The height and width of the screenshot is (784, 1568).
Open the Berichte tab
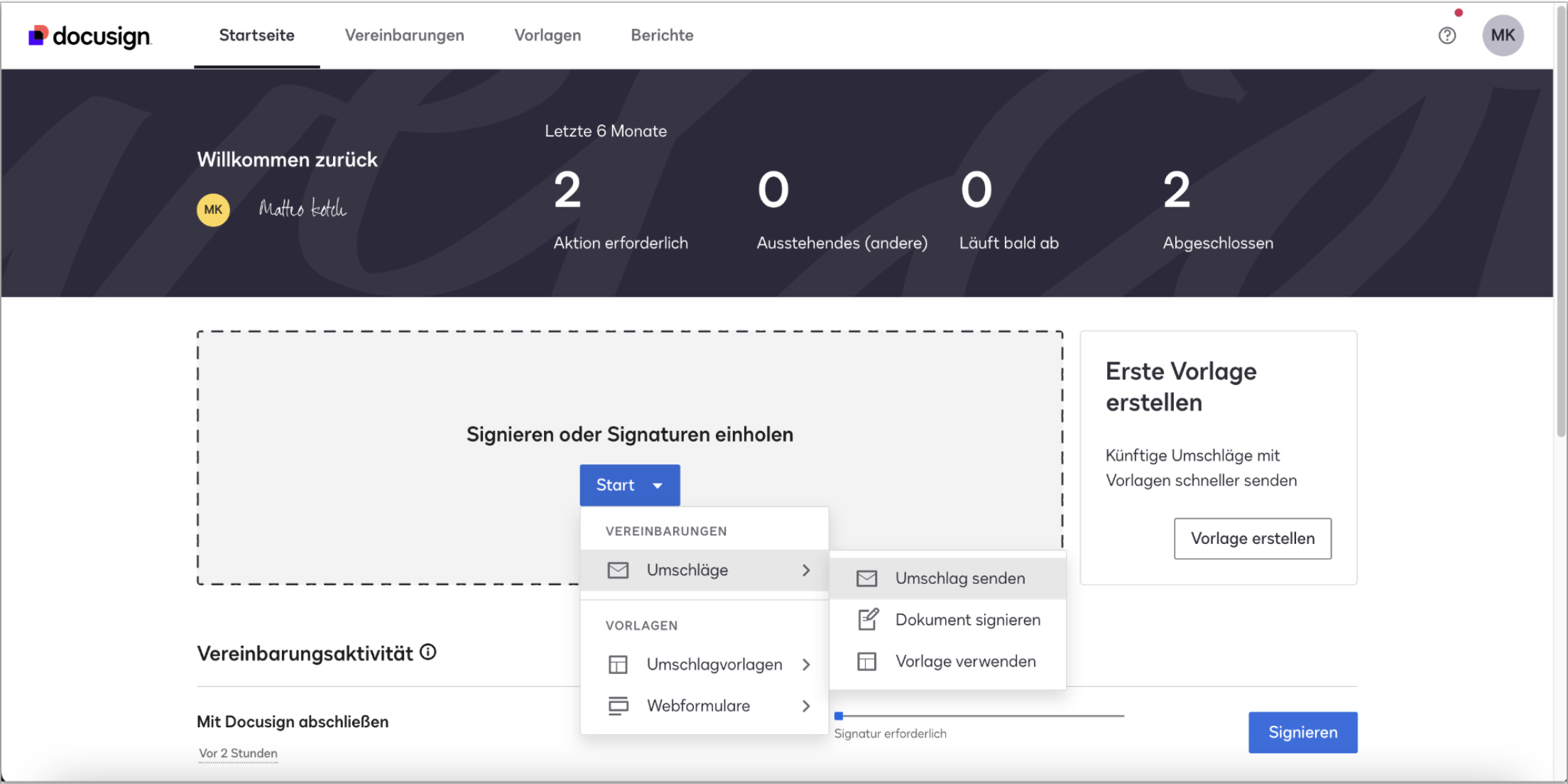coord(661,36)
